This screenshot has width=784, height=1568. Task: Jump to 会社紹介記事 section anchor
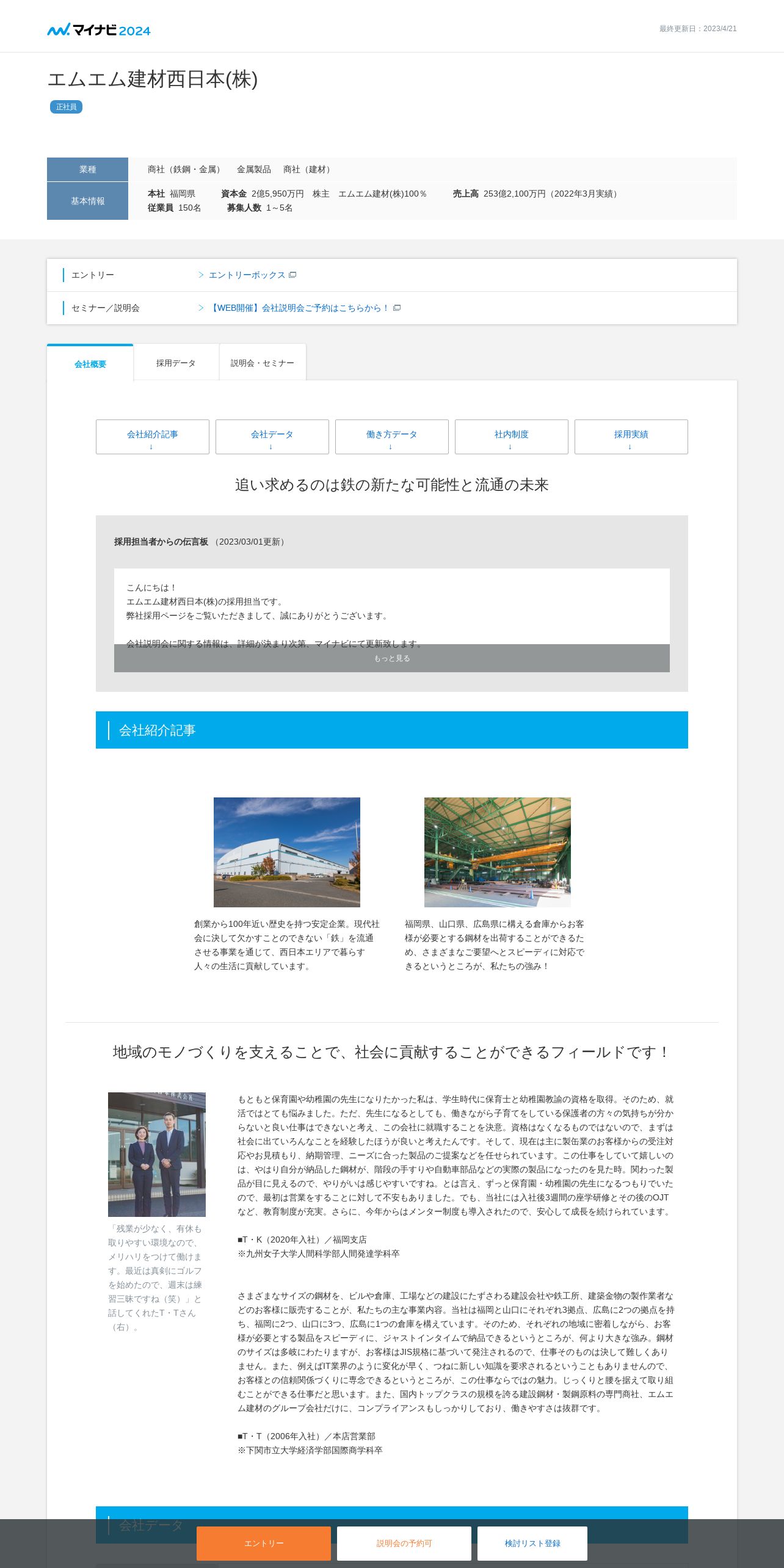click(153, 437)
